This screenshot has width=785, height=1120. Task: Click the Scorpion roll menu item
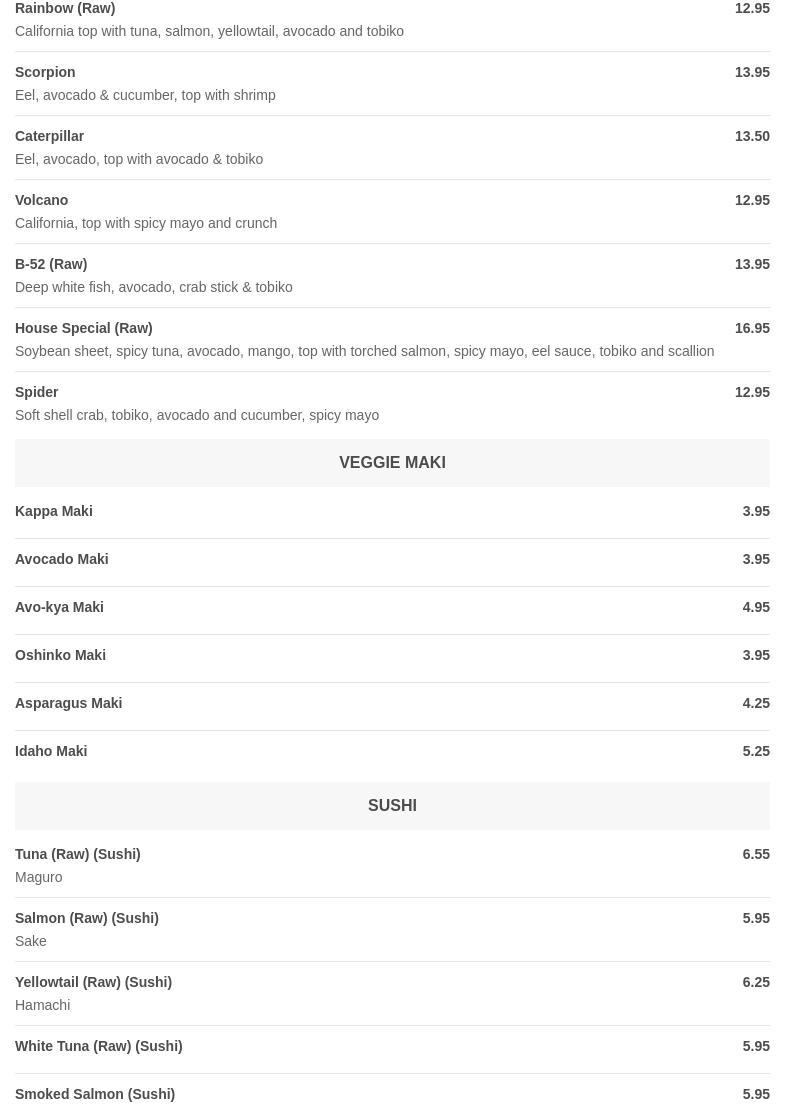click(392, 83)
